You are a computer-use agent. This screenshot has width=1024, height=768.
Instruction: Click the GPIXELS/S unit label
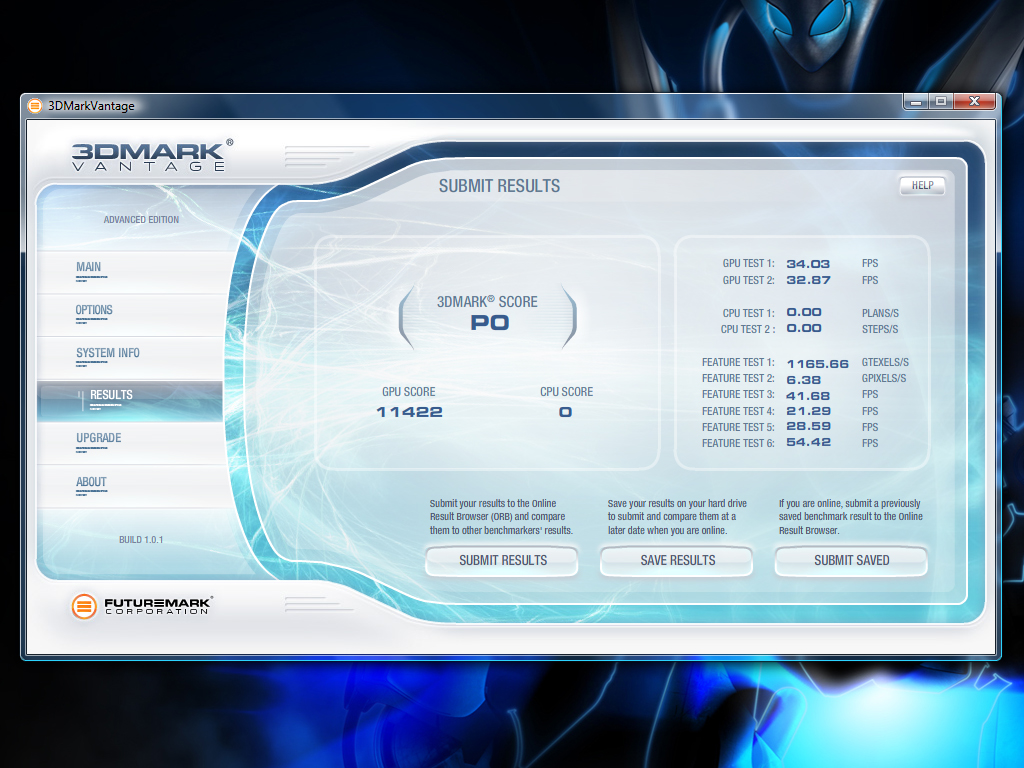884,379
